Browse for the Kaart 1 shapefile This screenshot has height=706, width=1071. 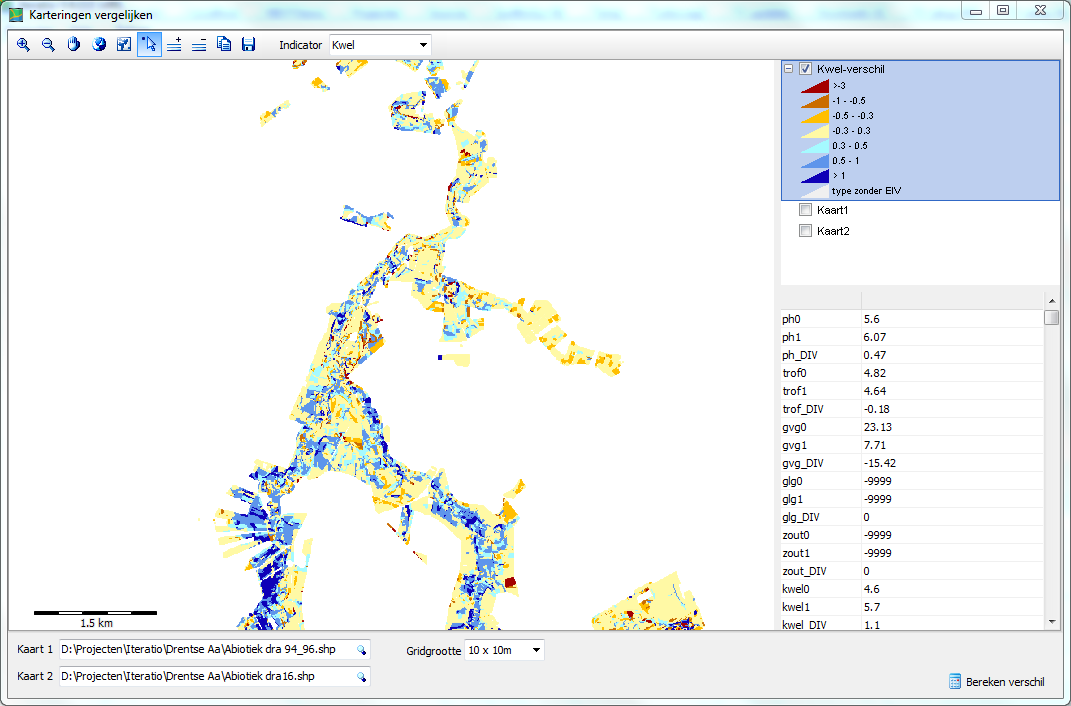(361, 650)
